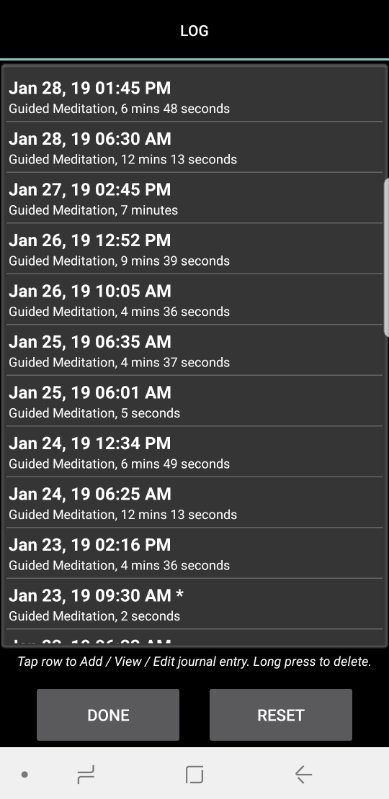Image resolution: width=389 pixels, height=799 pixels.
Task: Tap the home square navigation icon
Action: tap(194, 775)
